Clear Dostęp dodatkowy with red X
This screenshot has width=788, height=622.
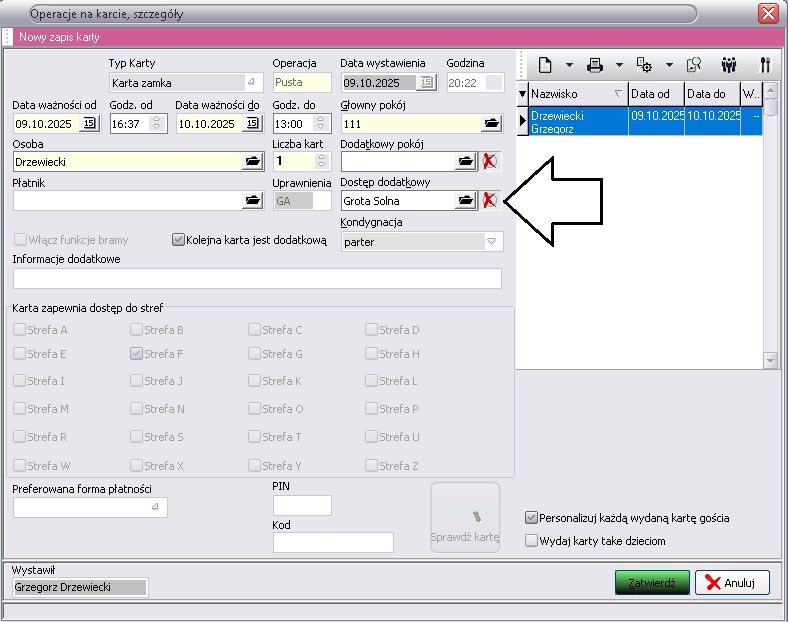tap(489, 200)
